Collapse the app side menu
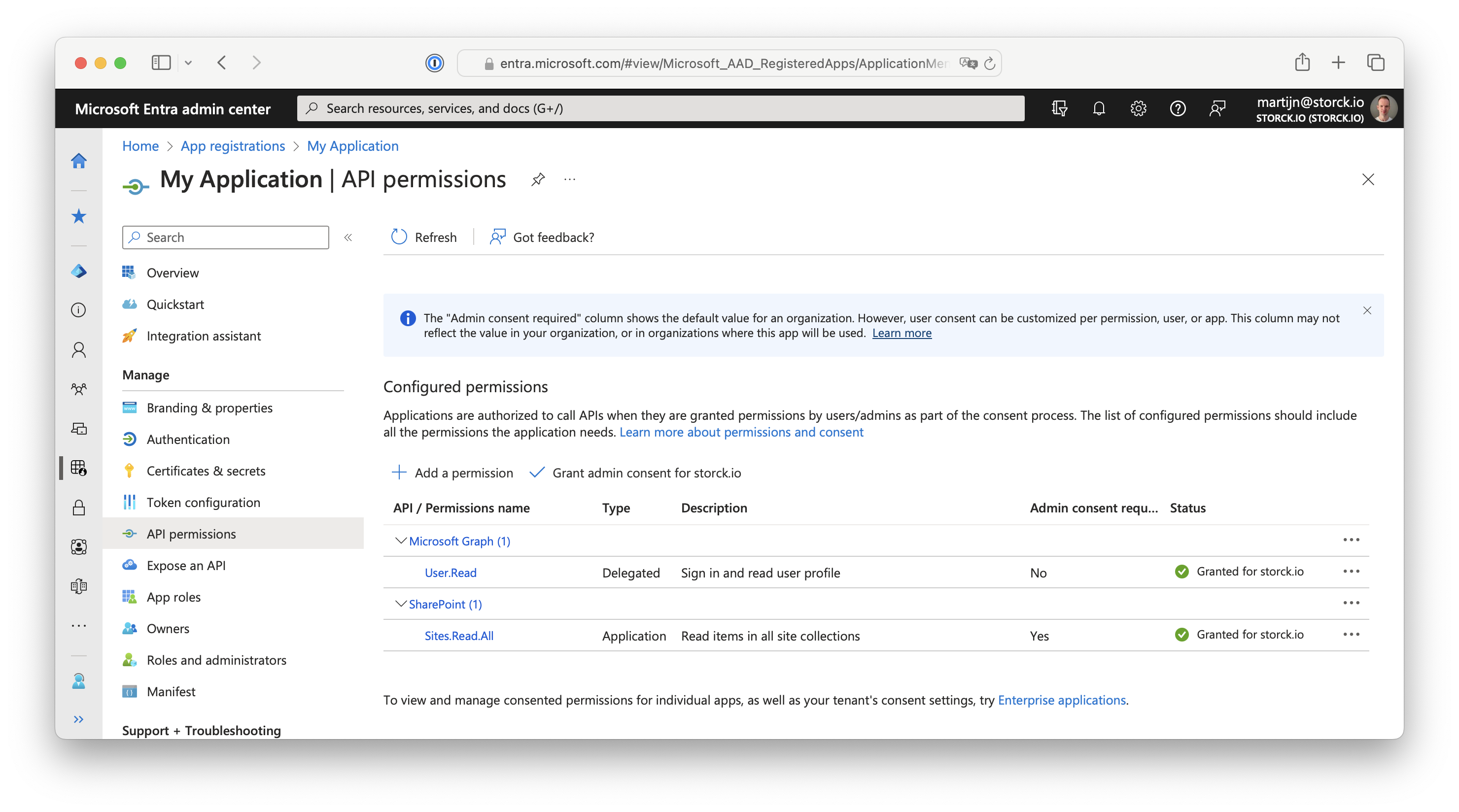The image size is (1459, 812). point(348,237)
